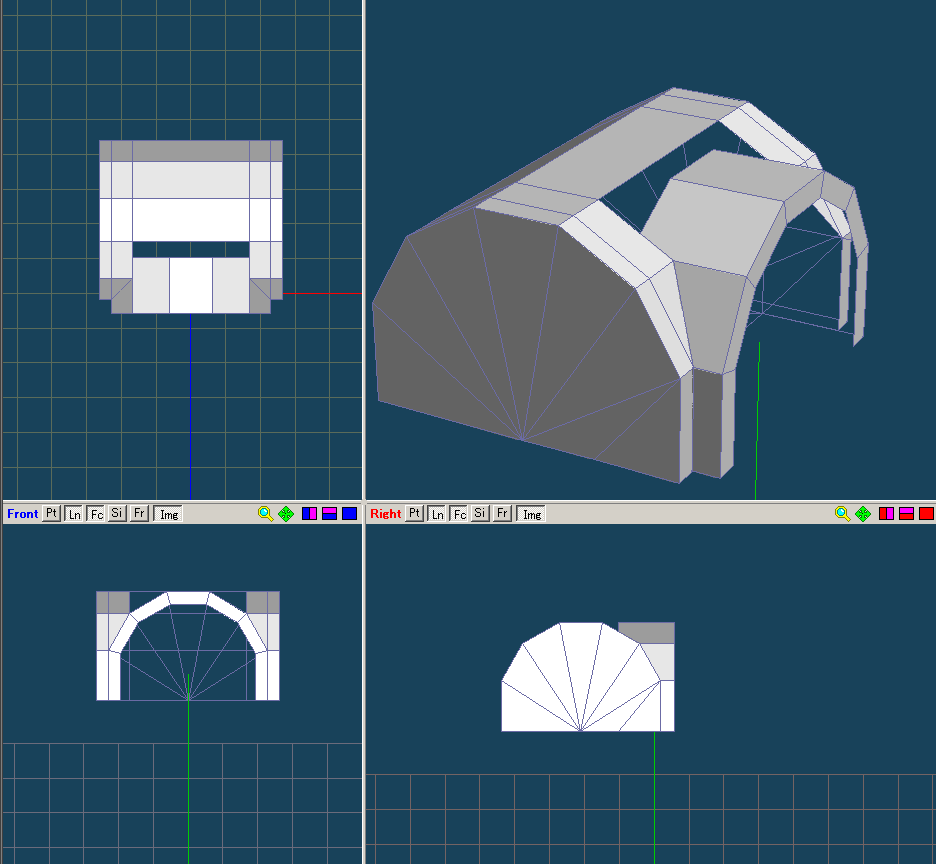The height and width of the screenshot is (864, 936).
Task: Click the green pan icon in the Right view toolbar
Action: 863,514
